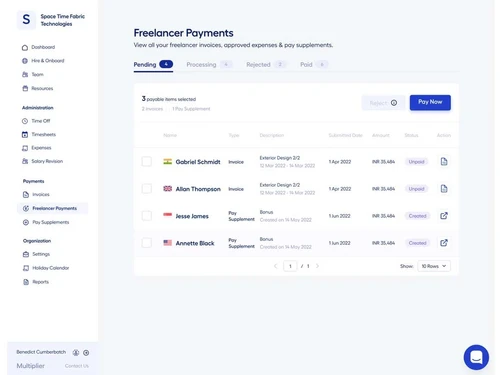Sort by the Amount column header
Viewport: 500px width, 375px height.
[381, 135]
